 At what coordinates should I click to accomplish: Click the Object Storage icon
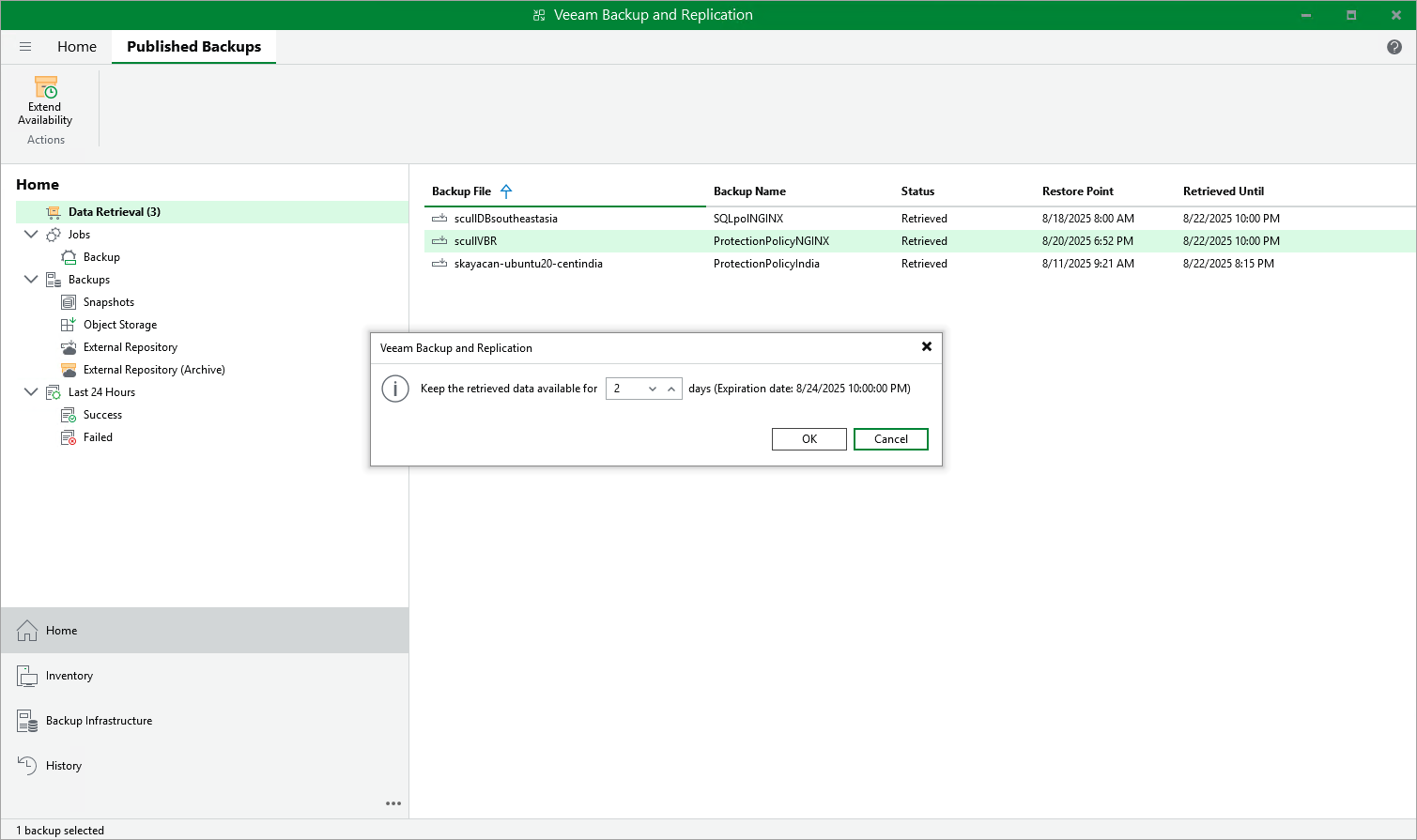pyautogui.click(x=69, y=325)
